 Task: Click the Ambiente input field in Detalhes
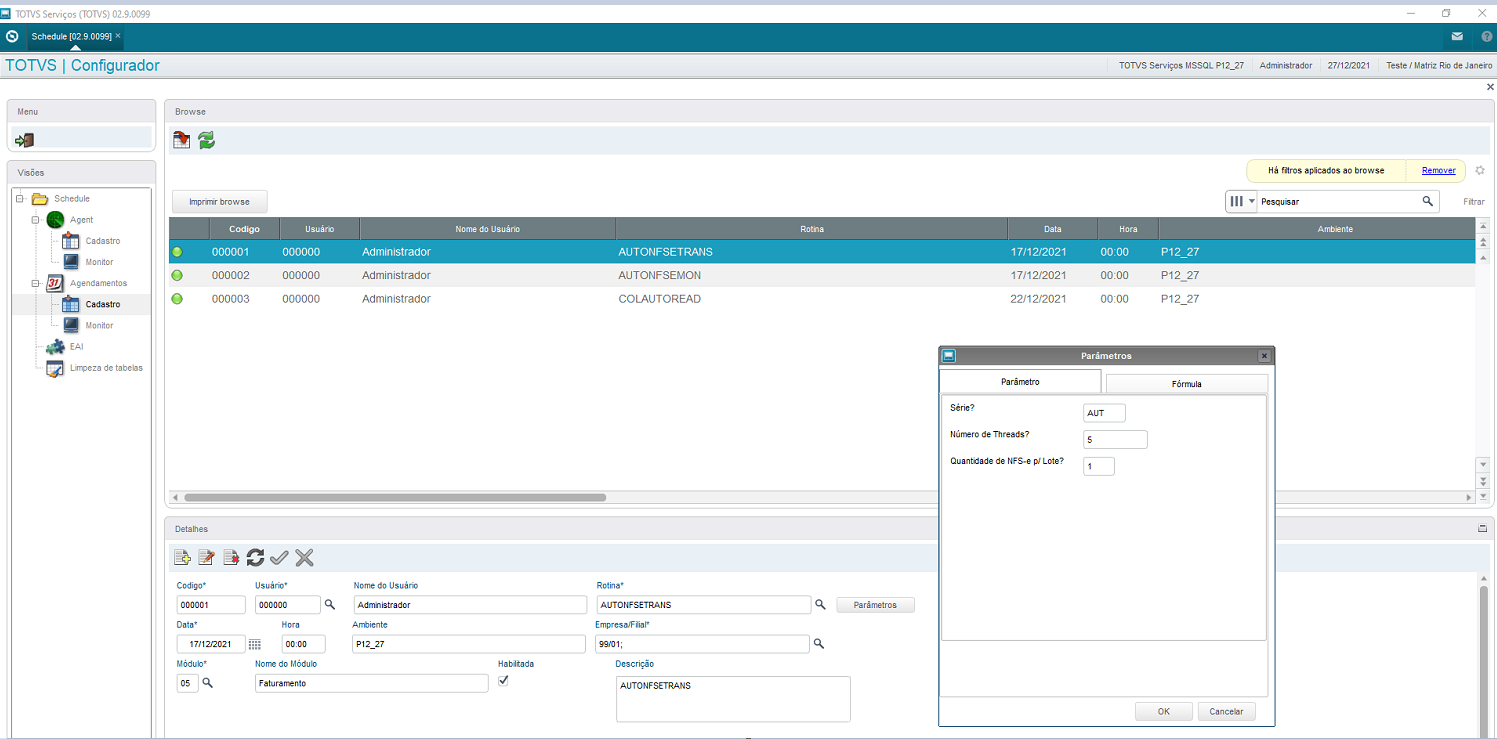[x=469, y=644]
